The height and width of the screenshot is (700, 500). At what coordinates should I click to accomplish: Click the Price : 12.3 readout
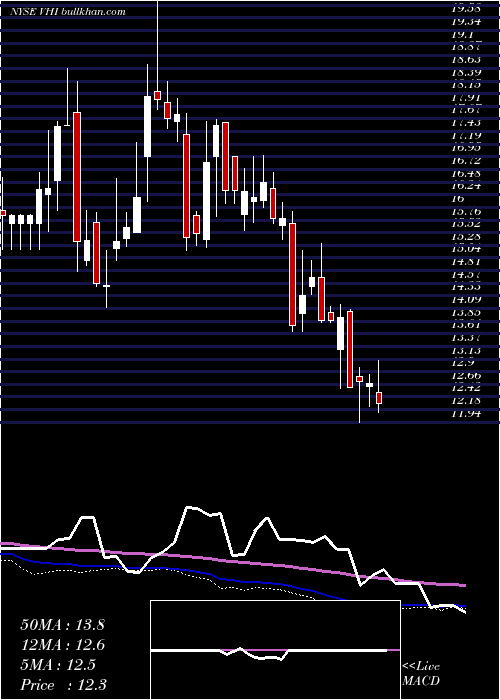pos(63,685)
